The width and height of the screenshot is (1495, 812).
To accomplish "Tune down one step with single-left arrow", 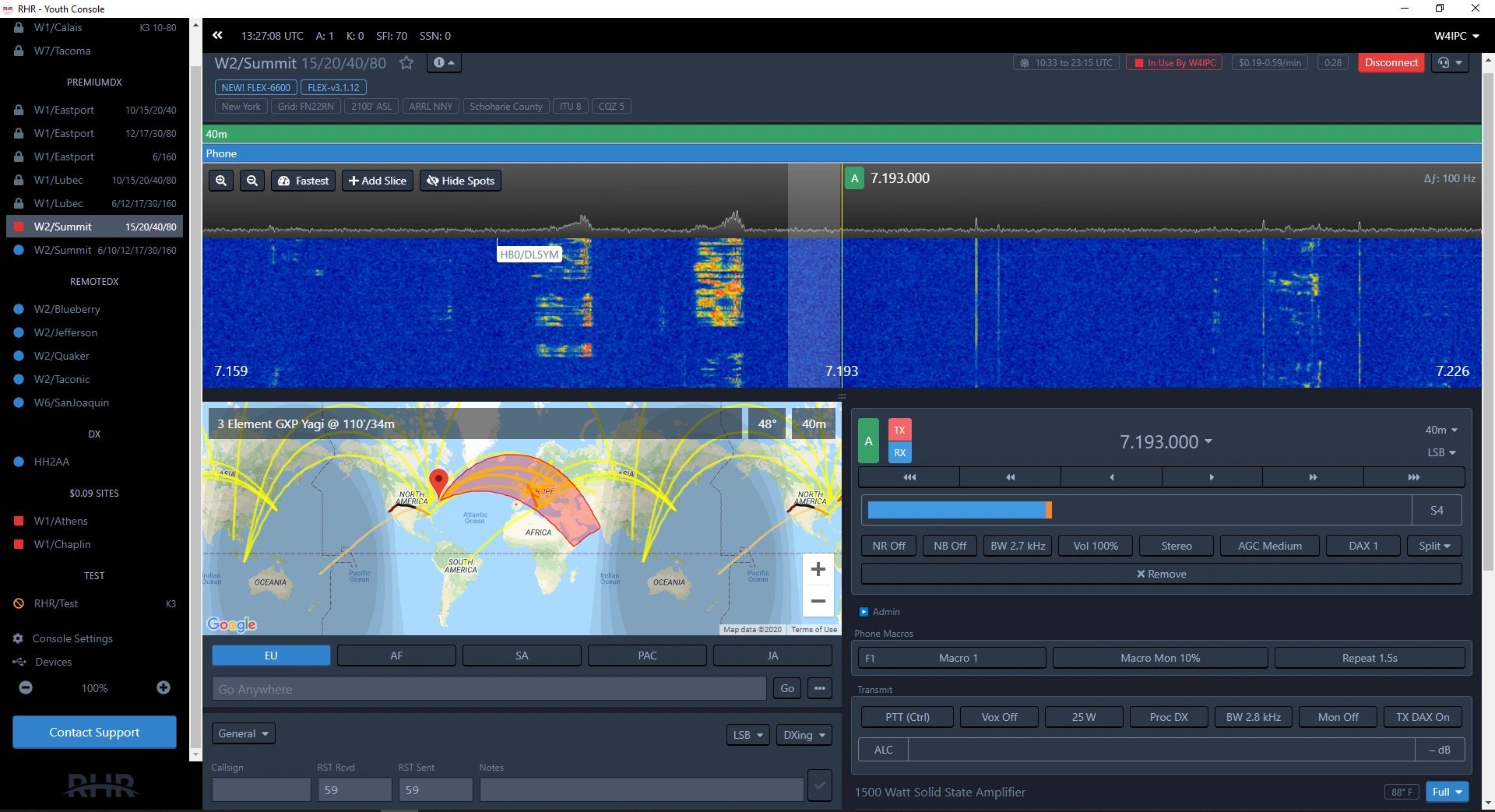I will (x=1111, y=477).
